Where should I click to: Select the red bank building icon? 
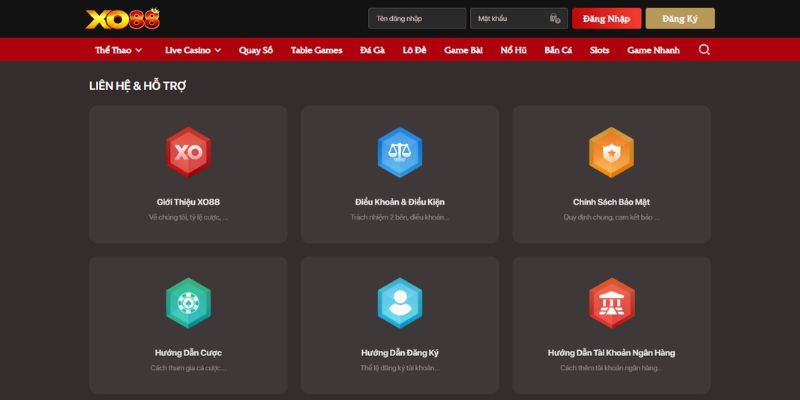[x=611, y=303]
